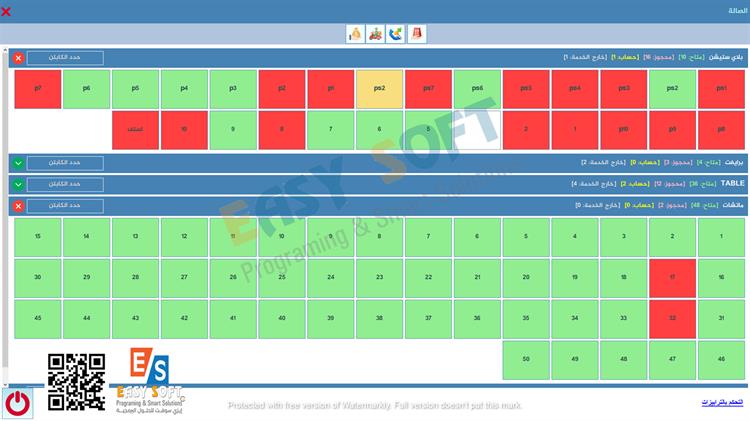Select ماتشات tile 38
The height and width of the screenshot is (421, 750).
[379, 319]
